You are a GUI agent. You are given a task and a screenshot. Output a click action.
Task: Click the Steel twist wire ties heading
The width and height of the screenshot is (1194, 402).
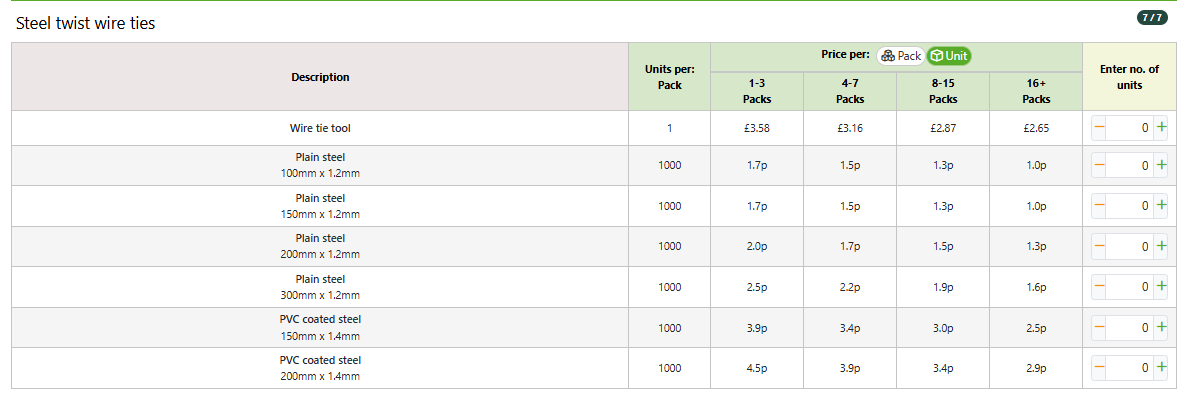click(85, 24)
